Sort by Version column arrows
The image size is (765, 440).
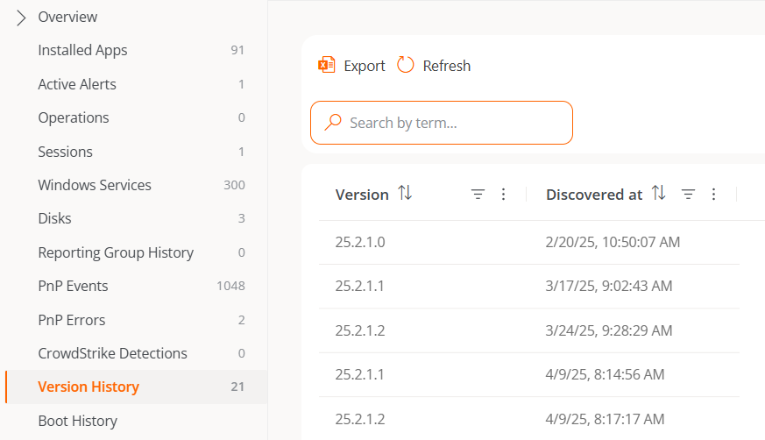[x=405, y=194]
